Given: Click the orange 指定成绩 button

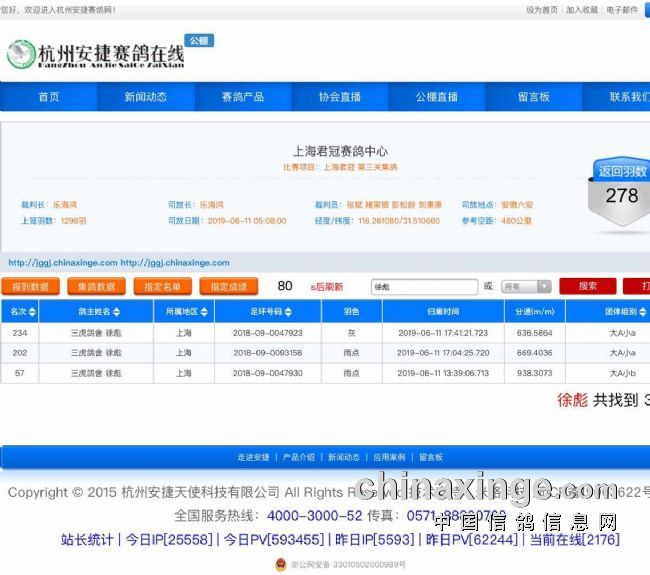Looking at the screenshot, I should 229,286.
